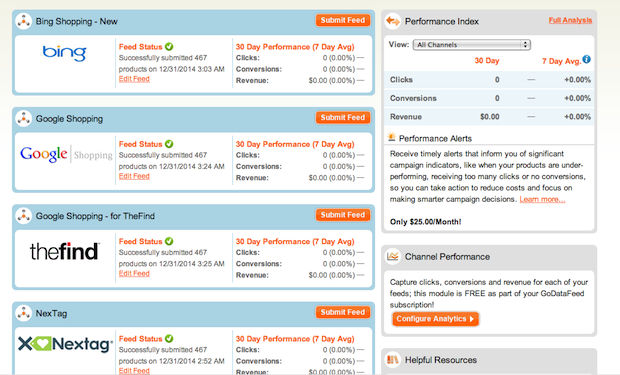Click the NexTag feed status green checkmark
This screenshot has width=620, height=375.
[169, 339]
